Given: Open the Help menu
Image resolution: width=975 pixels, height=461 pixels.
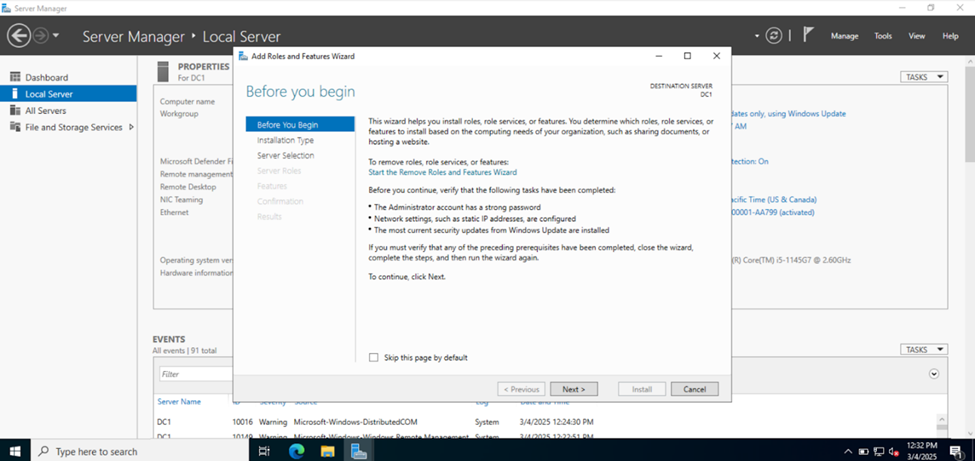Looking at the screenshot, I should 950,36.
